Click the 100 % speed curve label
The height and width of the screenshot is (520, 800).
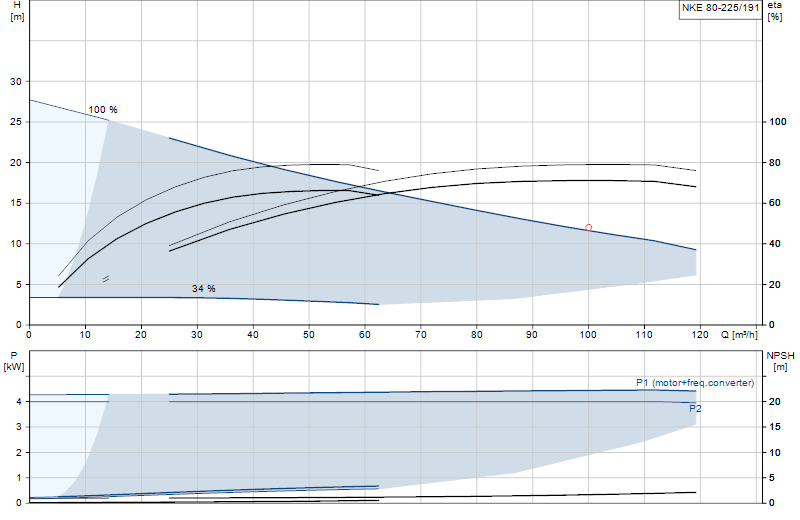[103, 110]
